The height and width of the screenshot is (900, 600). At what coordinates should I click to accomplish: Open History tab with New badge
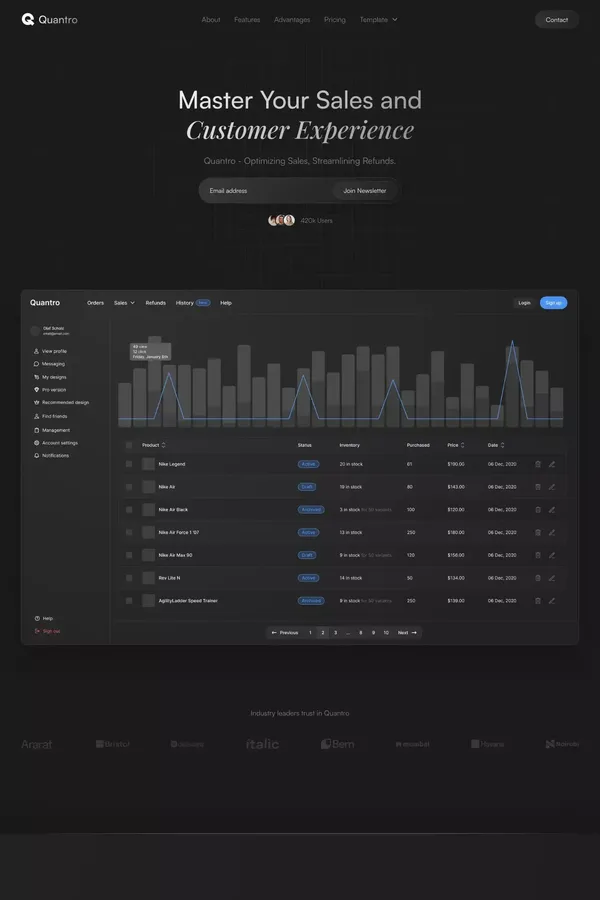(x=193, y=302)
